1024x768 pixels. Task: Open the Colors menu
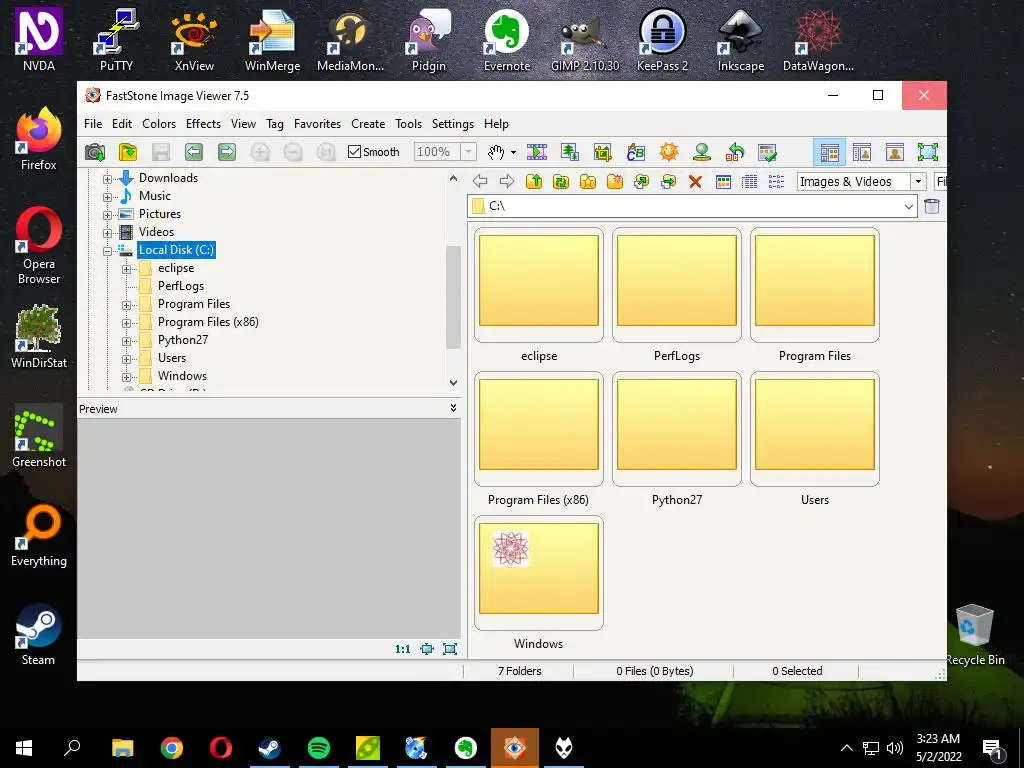159,123
